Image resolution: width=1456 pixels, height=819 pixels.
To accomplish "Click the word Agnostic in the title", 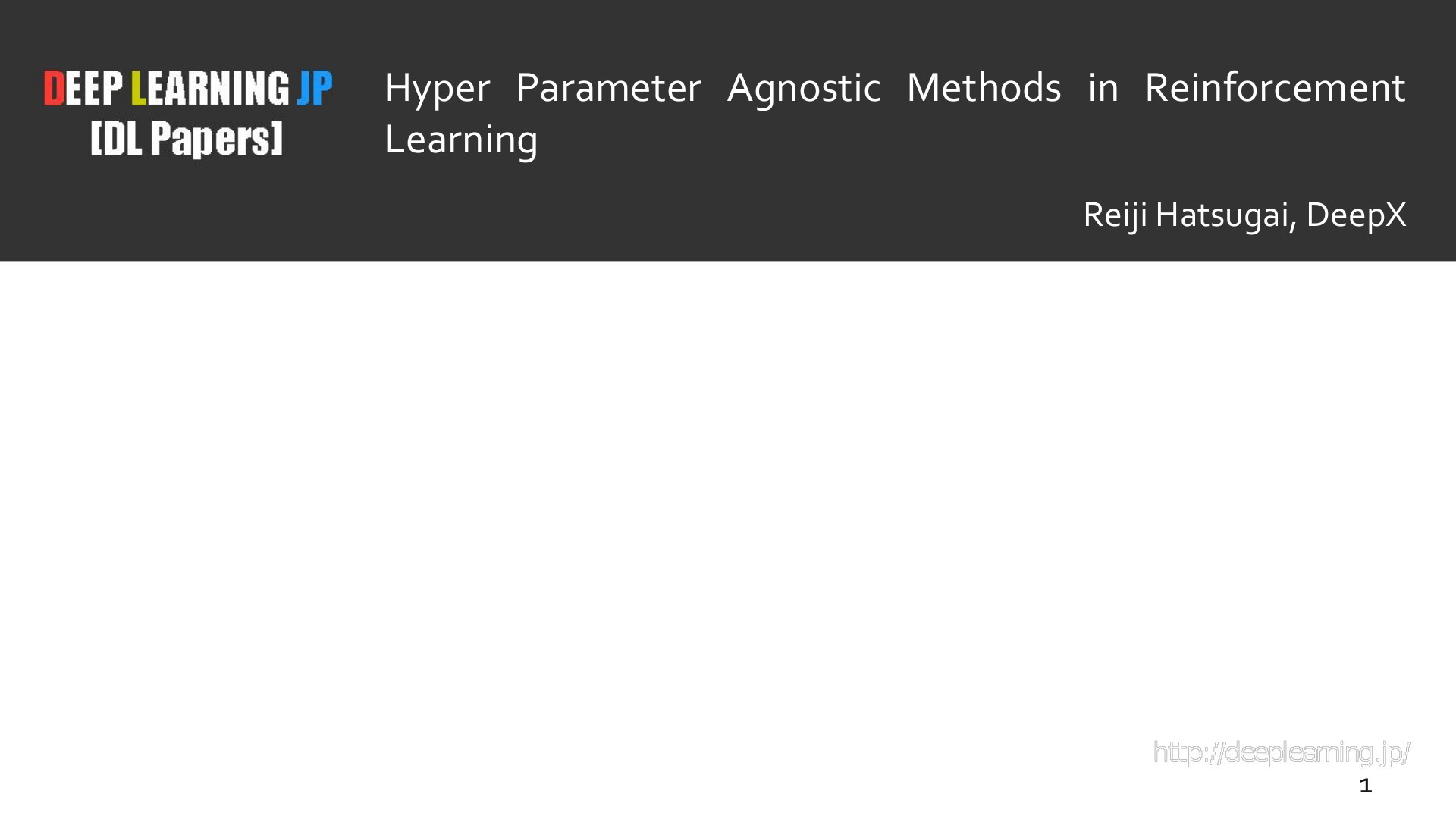I will (804, 89).
